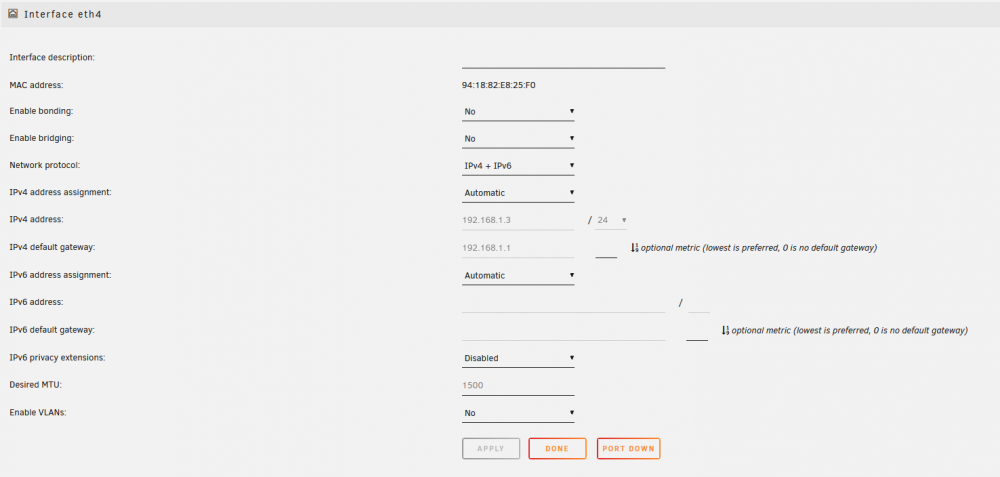Click the IPv4 default gateway field 192.168.1.1

pyautogui.click(x=518, y=247)
